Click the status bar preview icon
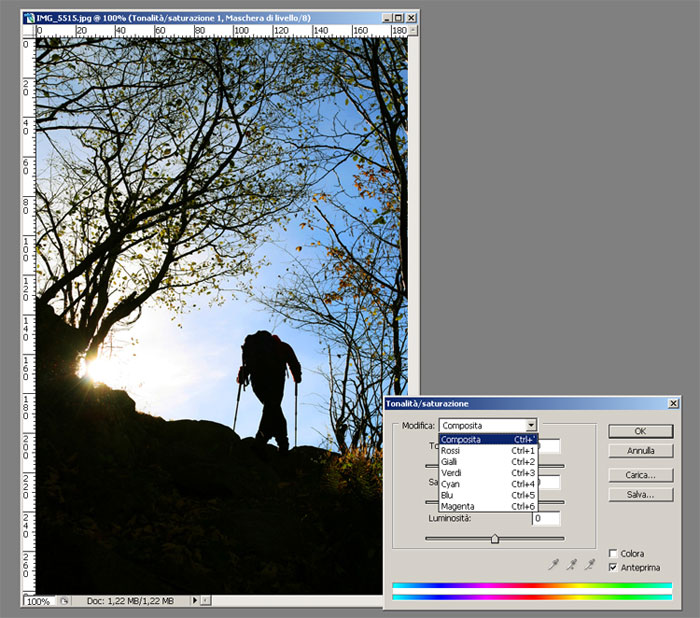This screenshot has height=618, width=700. pyautogui.click(x=65, y=601)
